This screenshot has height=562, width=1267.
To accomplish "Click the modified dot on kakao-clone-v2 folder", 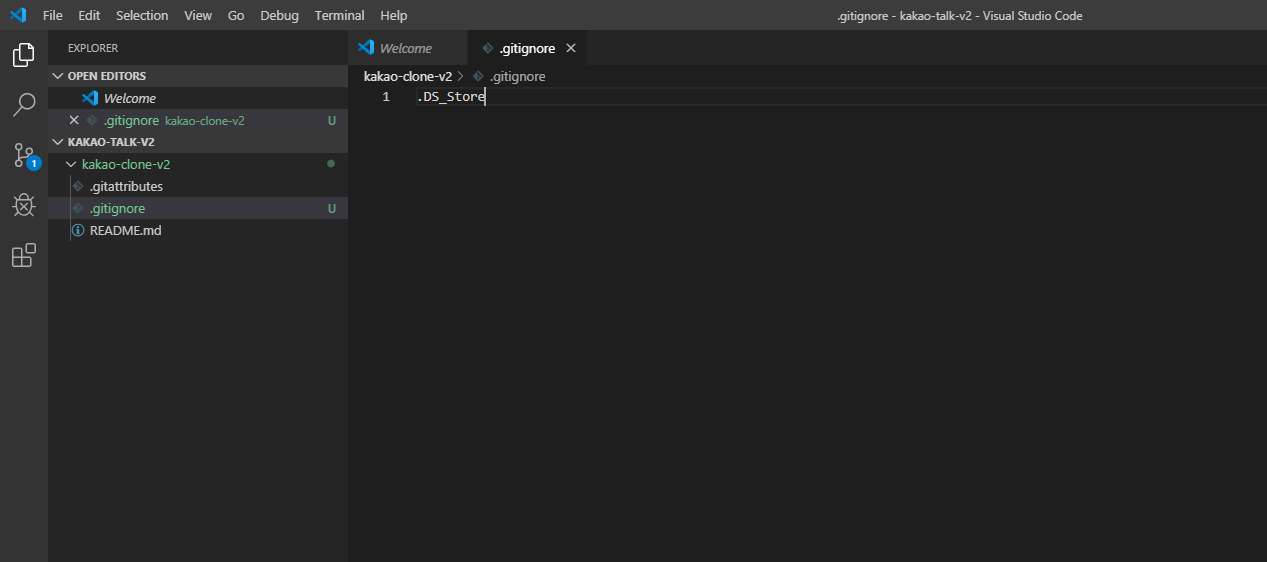I will pos(331,163).
